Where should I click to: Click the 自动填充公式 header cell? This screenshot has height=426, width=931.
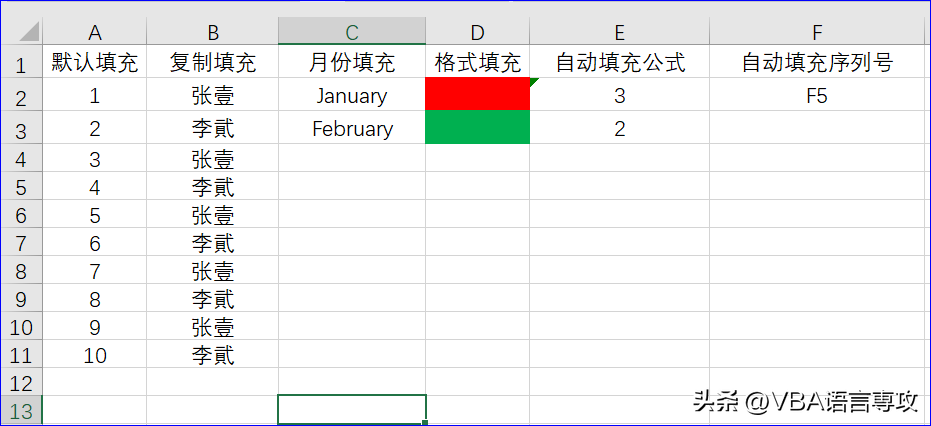[619, 64]
